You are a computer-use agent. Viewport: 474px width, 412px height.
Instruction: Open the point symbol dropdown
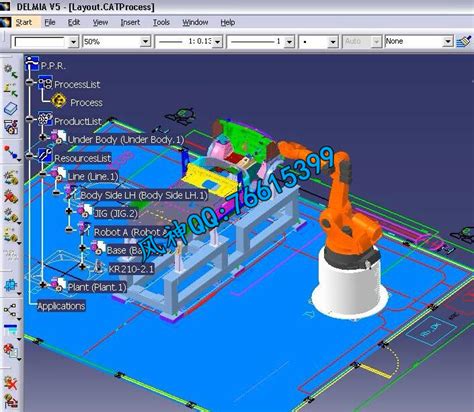pos(333,42)
